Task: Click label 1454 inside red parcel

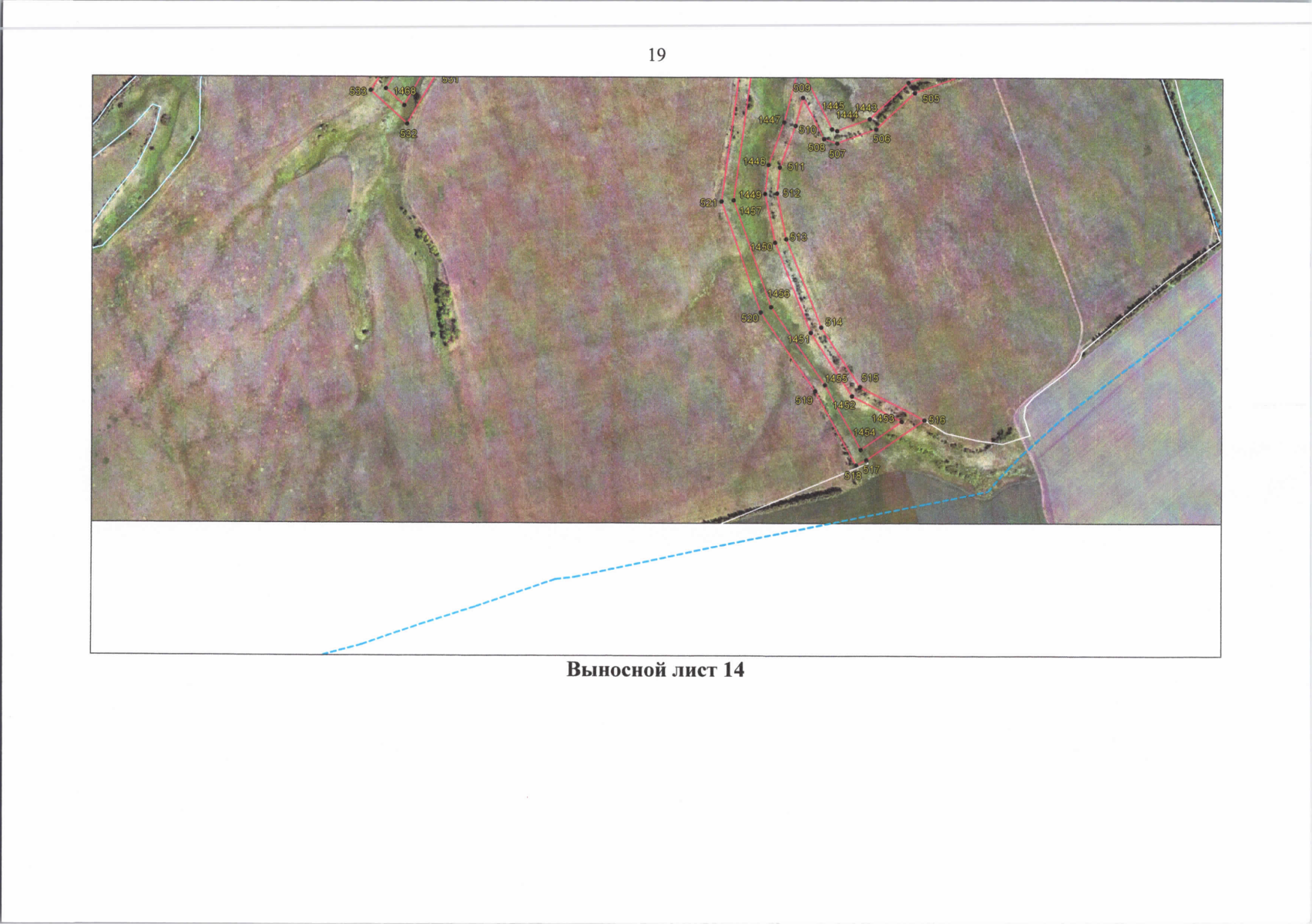Action: tap(864, 433)
